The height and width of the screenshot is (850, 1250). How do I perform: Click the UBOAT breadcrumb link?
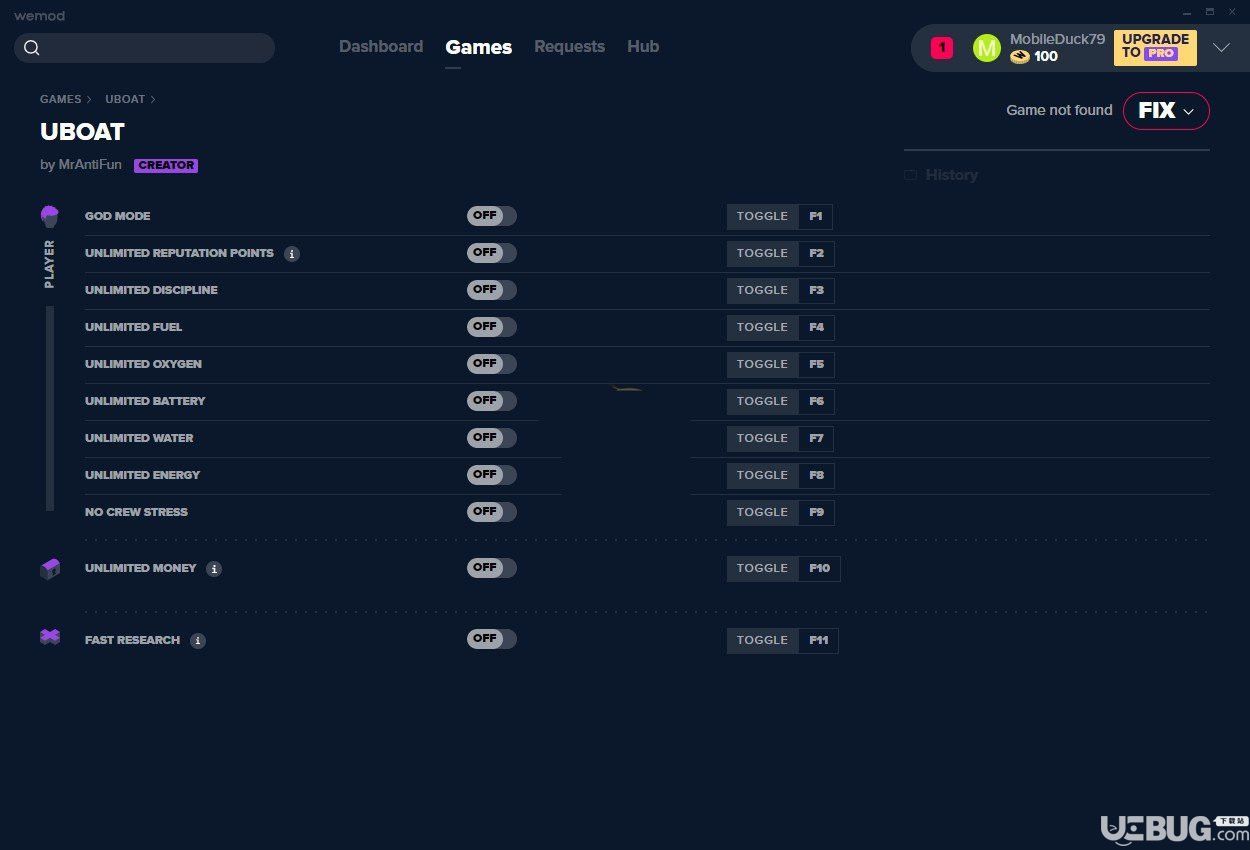(125, 99)
